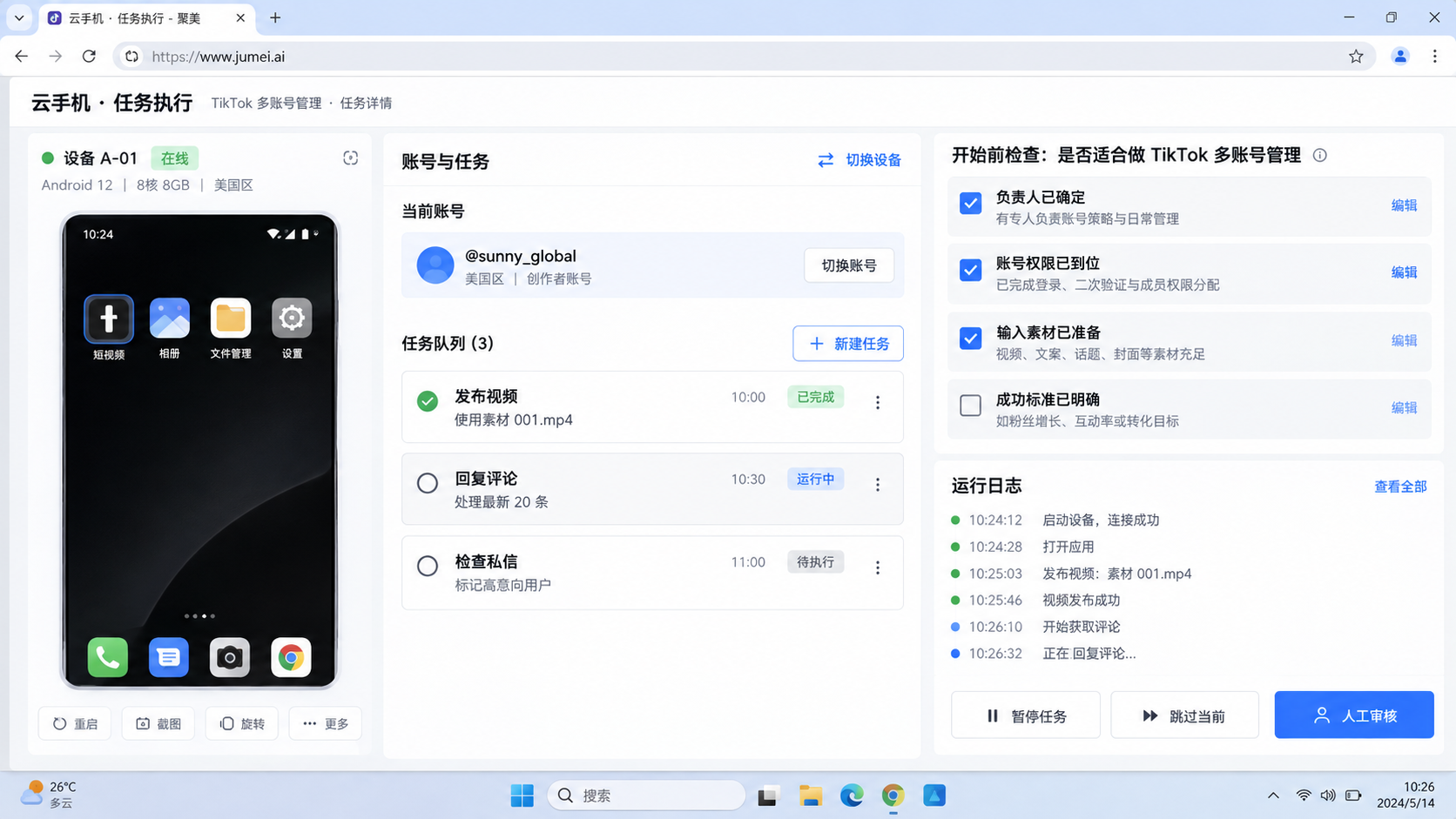Click the log entry 视频发布成功

[x=1081, y=600]
